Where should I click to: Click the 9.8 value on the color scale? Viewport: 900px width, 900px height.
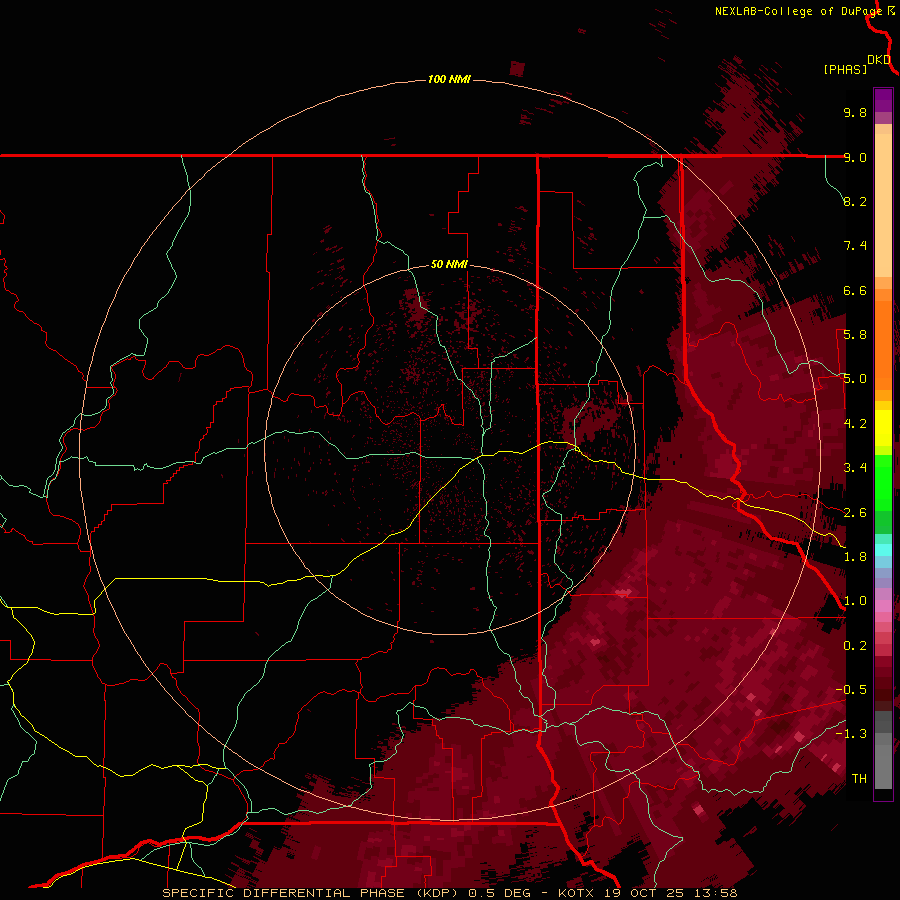[x=855, y=112]
